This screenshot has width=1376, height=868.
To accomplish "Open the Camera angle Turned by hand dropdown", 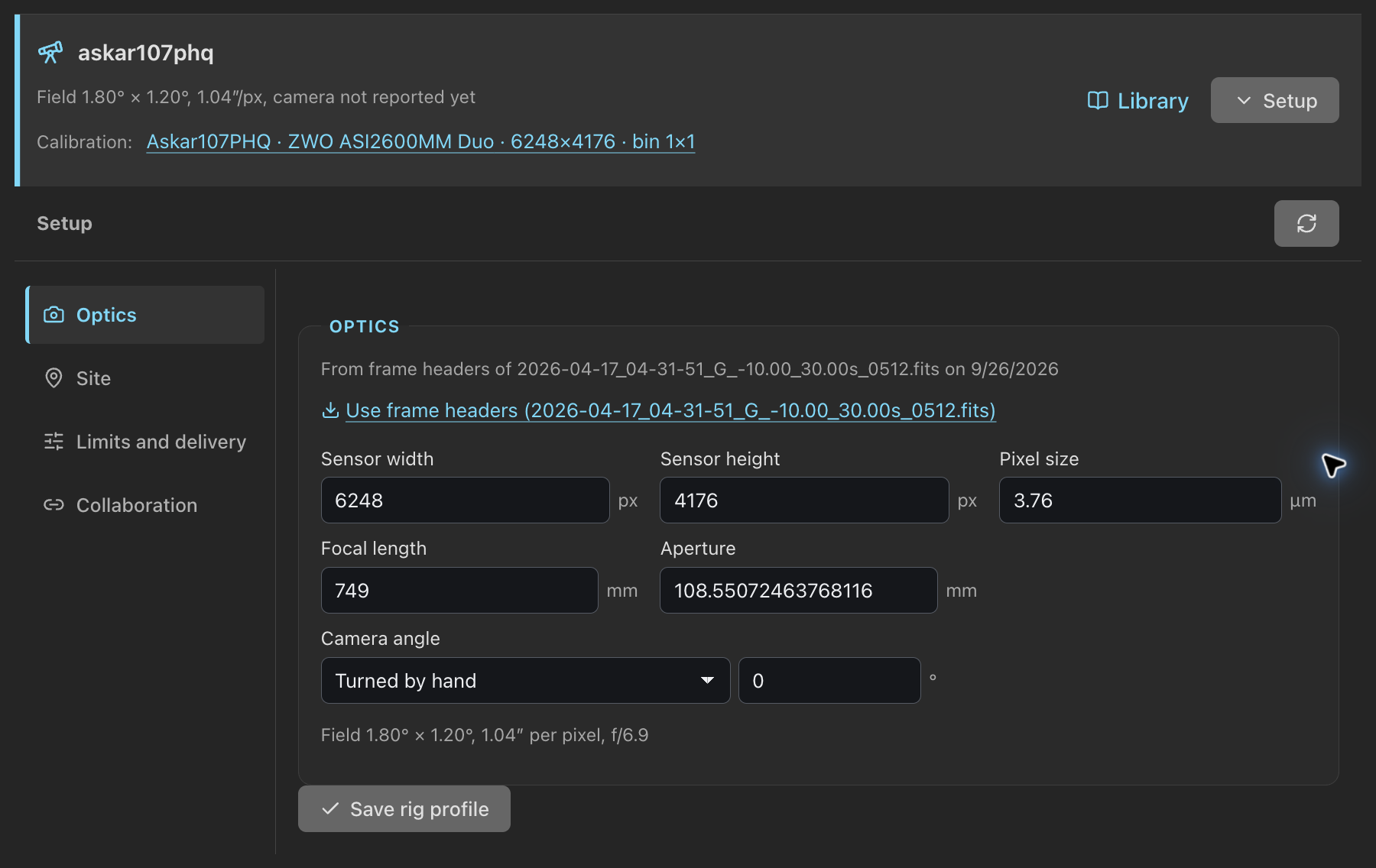I will [x=525, y=680].
